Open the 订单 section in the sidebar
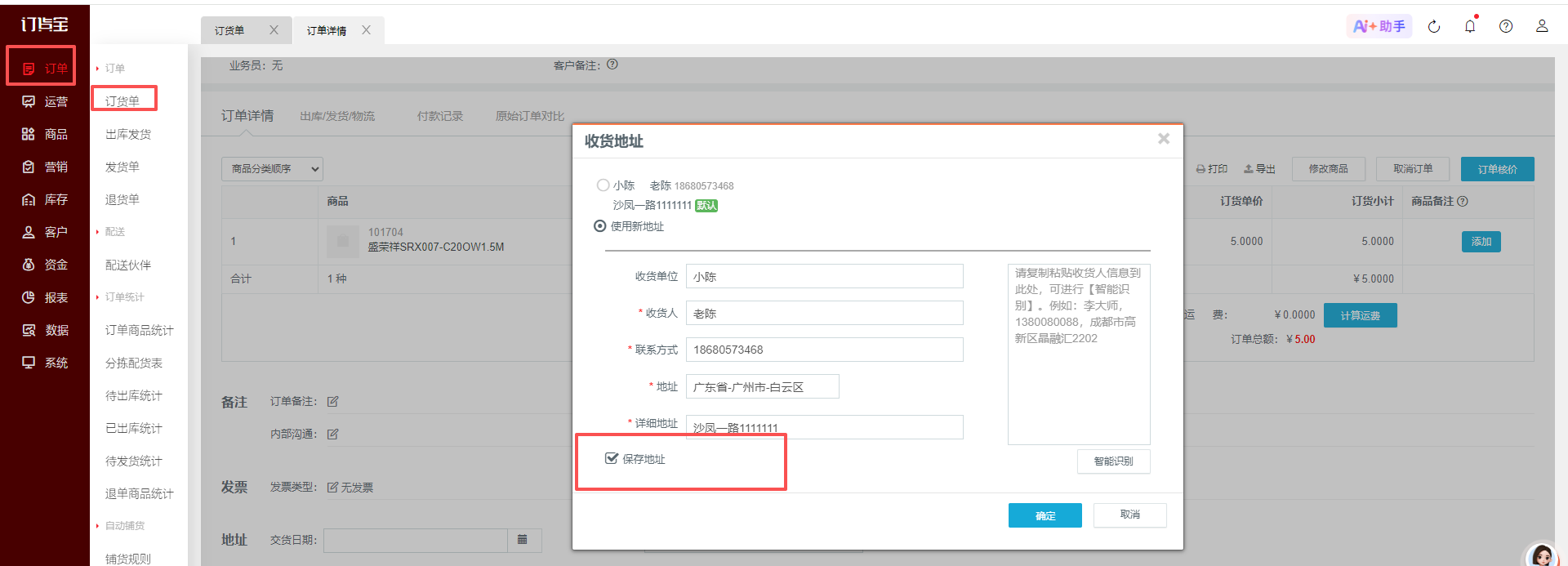This screenshot has height=566, width=1568. coord(45,69)
